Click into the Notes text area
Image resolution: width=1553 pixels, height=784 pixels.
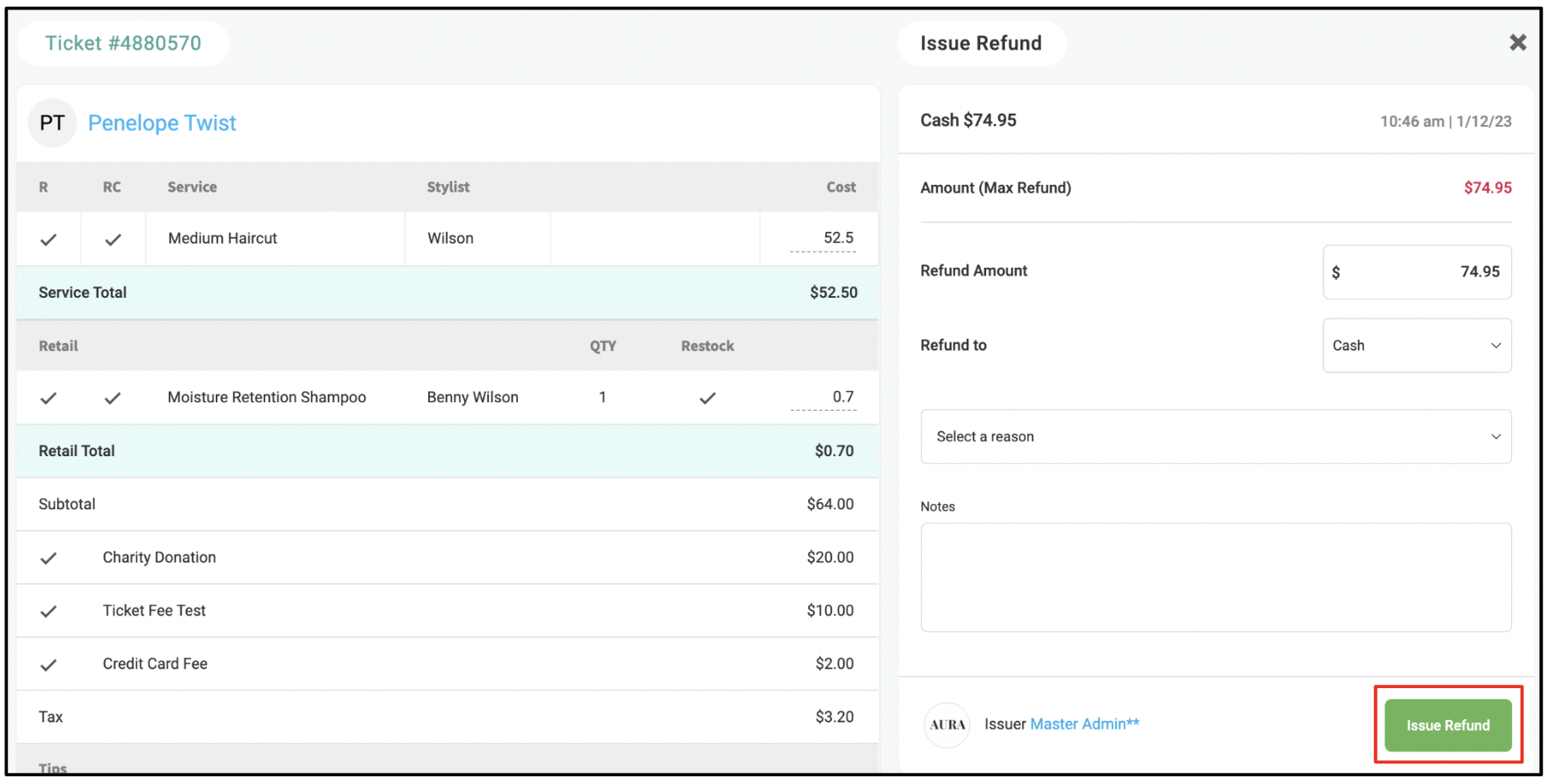coord(1216,578)
